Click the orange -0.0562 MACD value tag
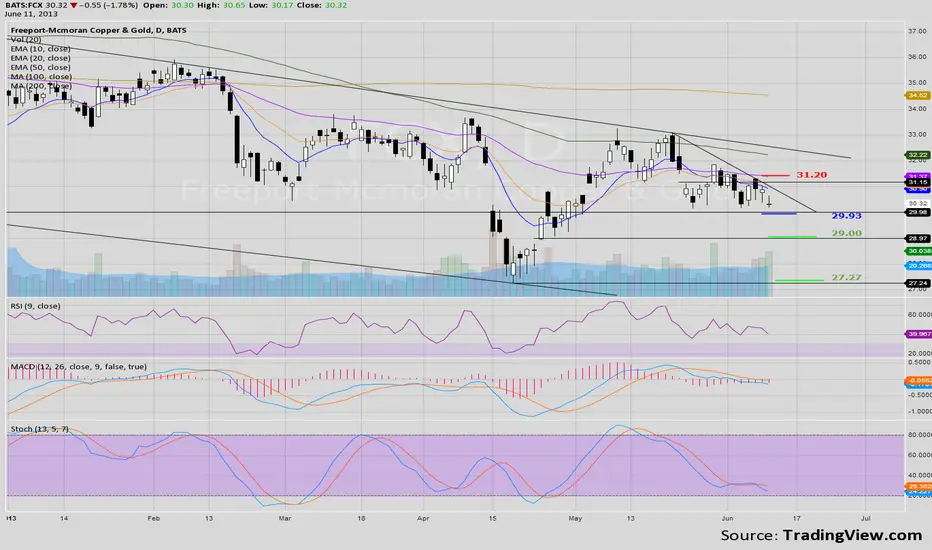Viewport: 932px width, 550px height. 919,381
